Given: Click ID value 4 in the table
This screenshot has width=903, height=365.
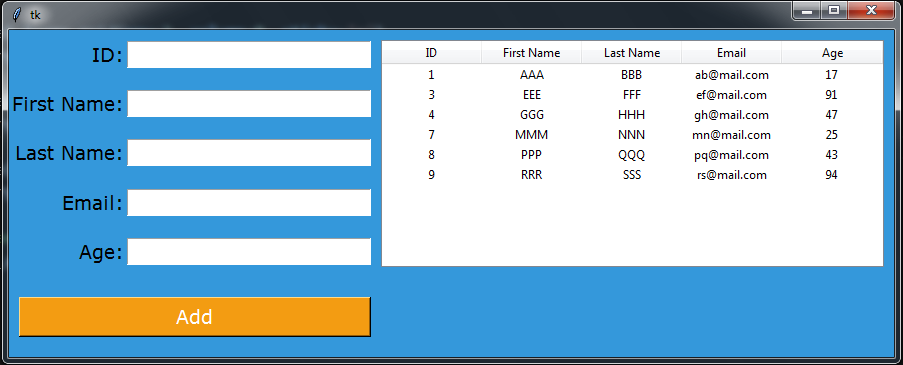Looking at the screenshot, I should pyautogui.click(x=431, y=115).
